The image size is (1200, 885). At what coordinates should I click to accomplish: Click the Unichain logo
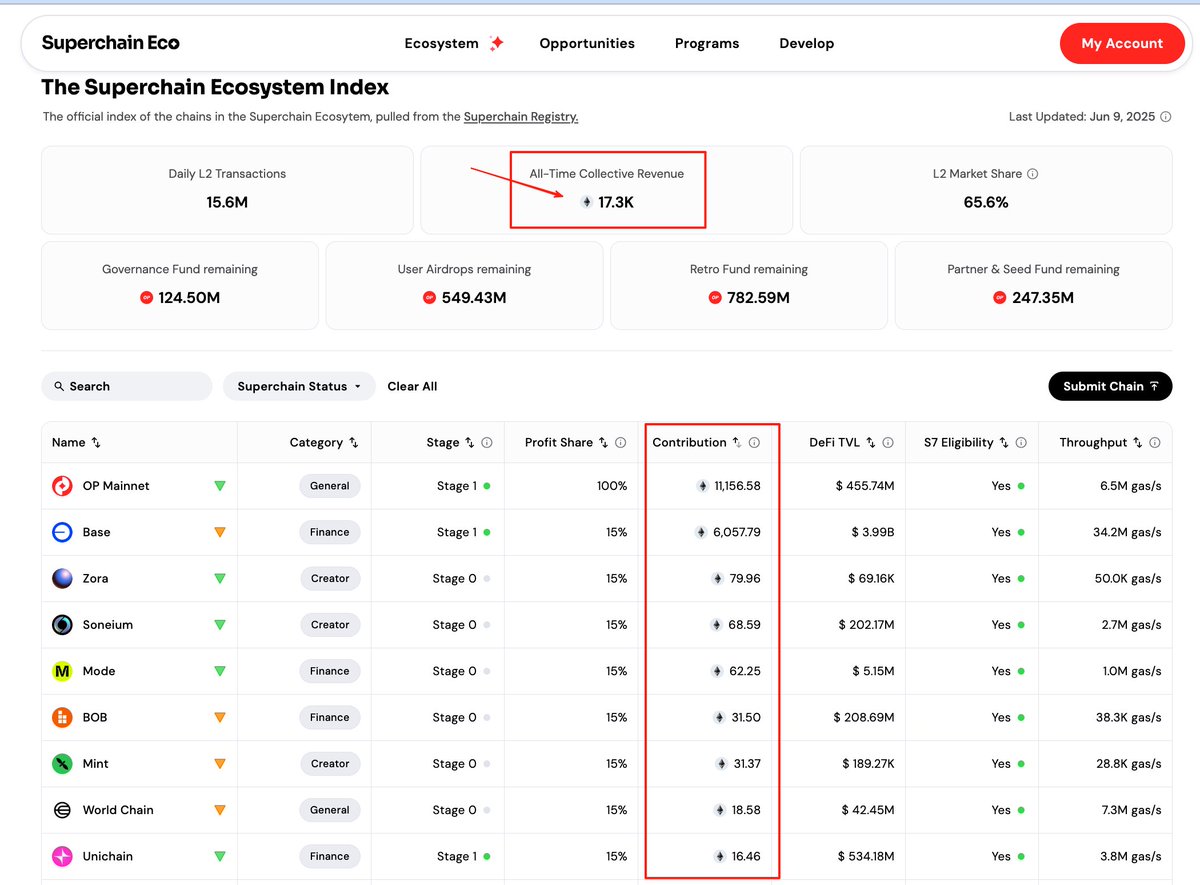62,856
